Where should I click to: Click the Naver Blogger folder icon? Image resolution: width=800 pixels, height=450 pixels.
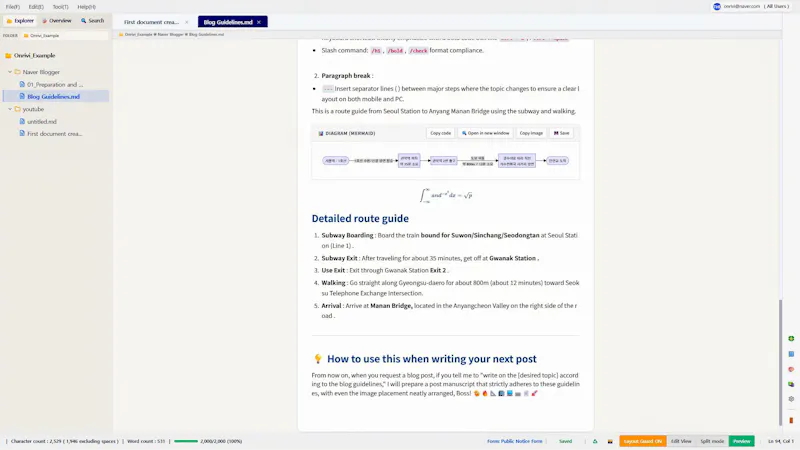click(x=17, y=72)
